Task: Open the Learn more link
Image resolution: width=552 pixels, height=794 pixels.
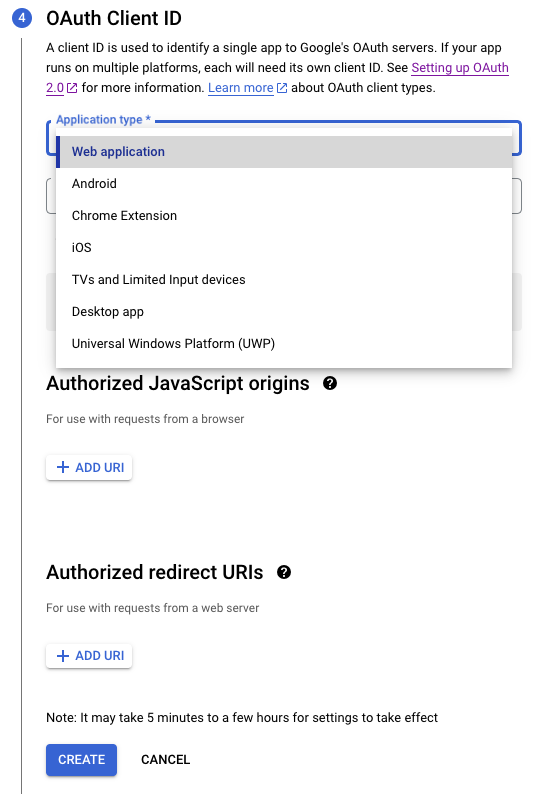Action: tap(241, 88)
